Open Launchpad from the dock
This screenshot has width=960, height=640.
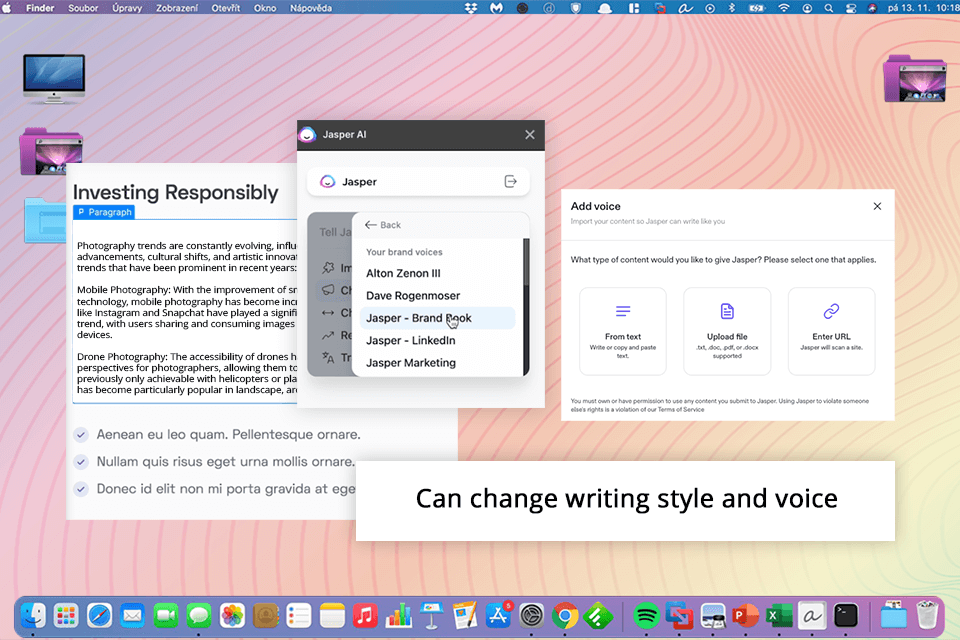coord(66,616)
